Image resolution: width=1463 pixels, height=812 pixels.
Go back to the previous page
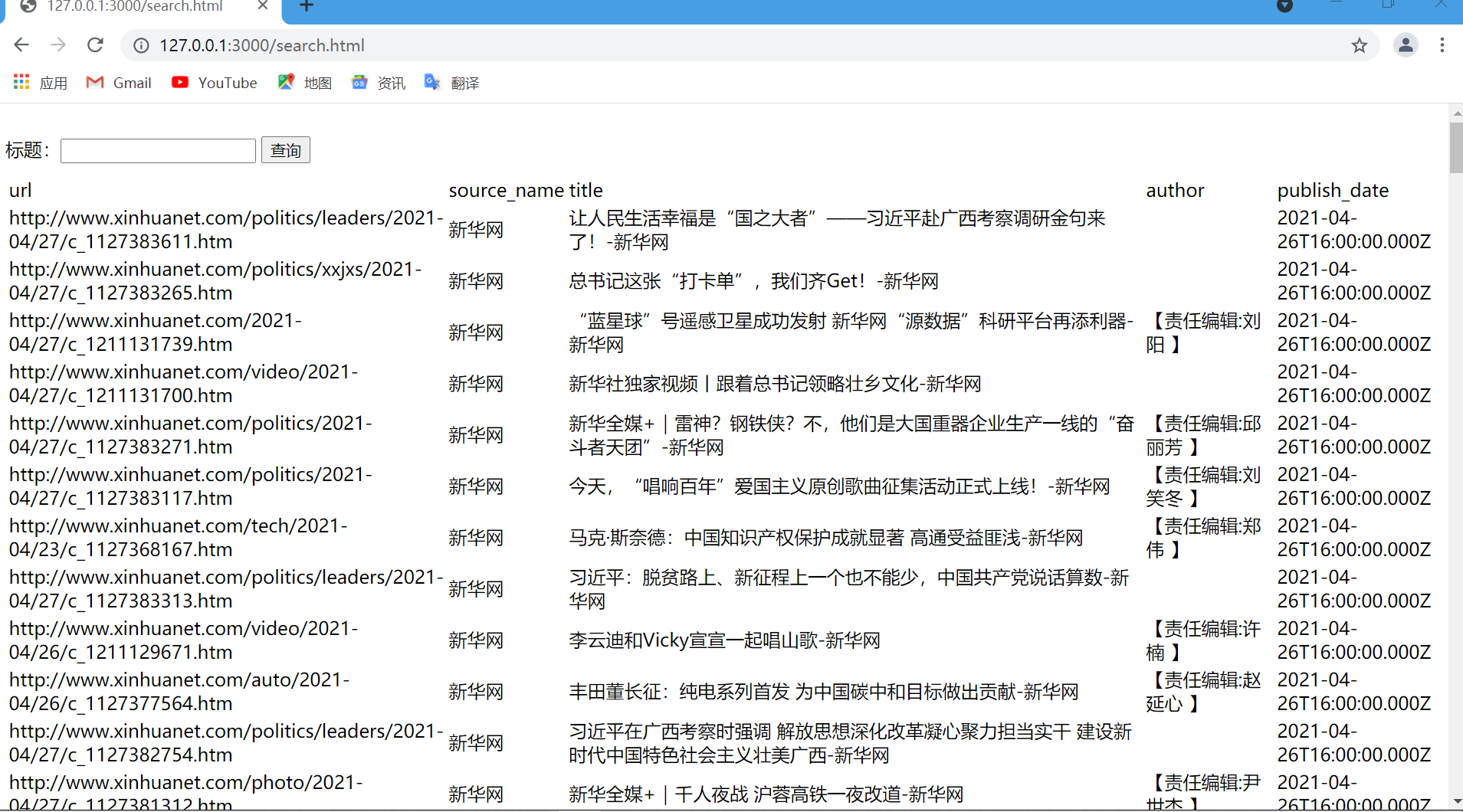pos(21,45)
